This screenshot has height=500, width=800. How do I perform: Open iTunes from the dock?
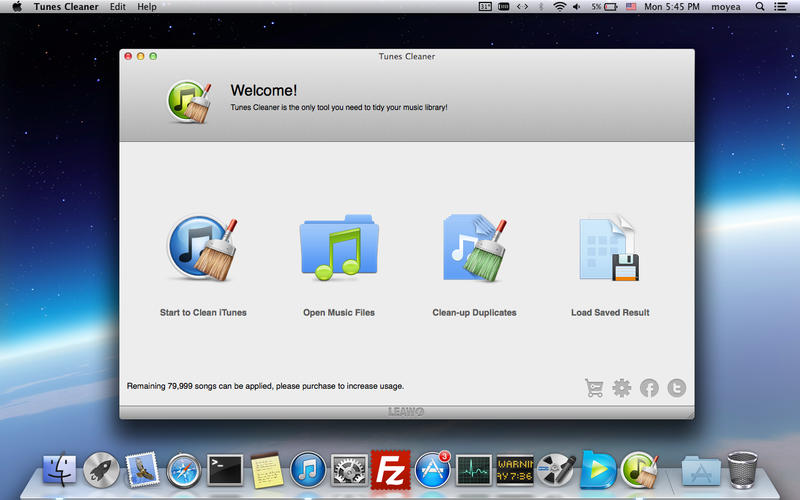coord(307,468)
